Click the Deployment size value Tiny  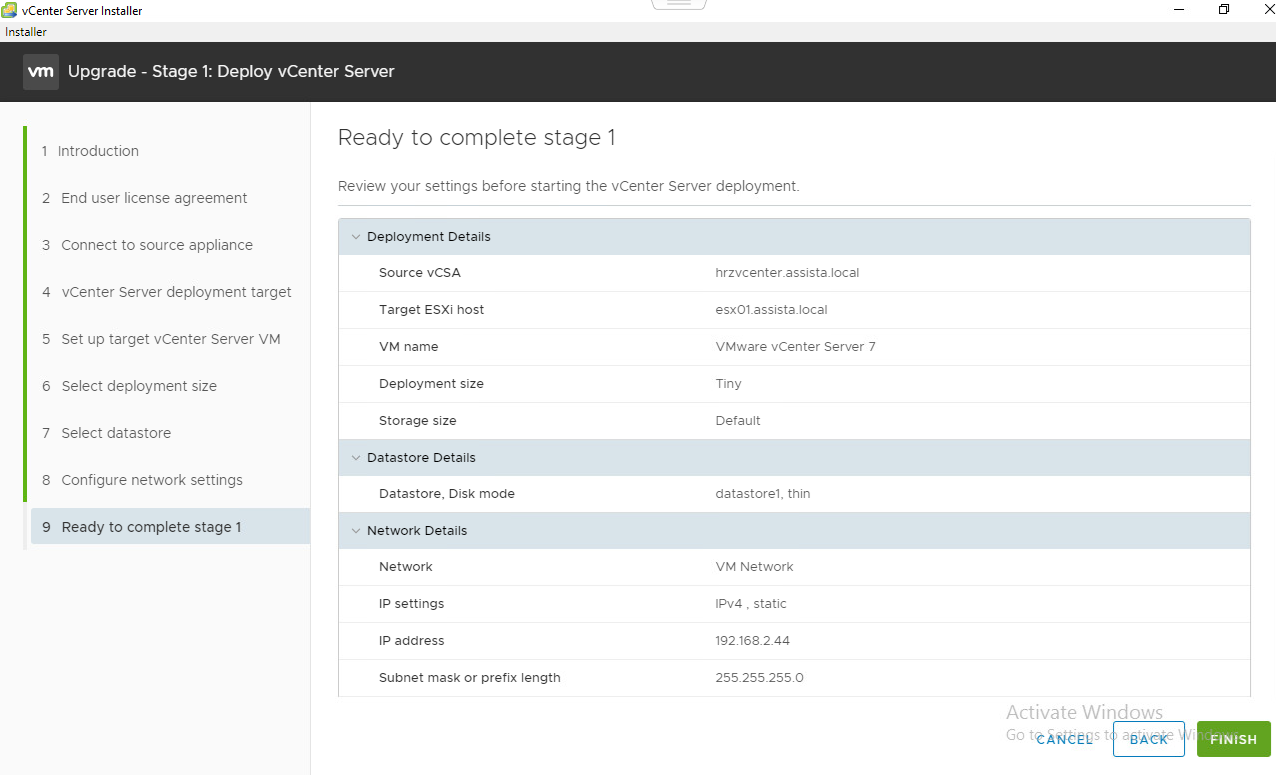click(x=728, y=384)
